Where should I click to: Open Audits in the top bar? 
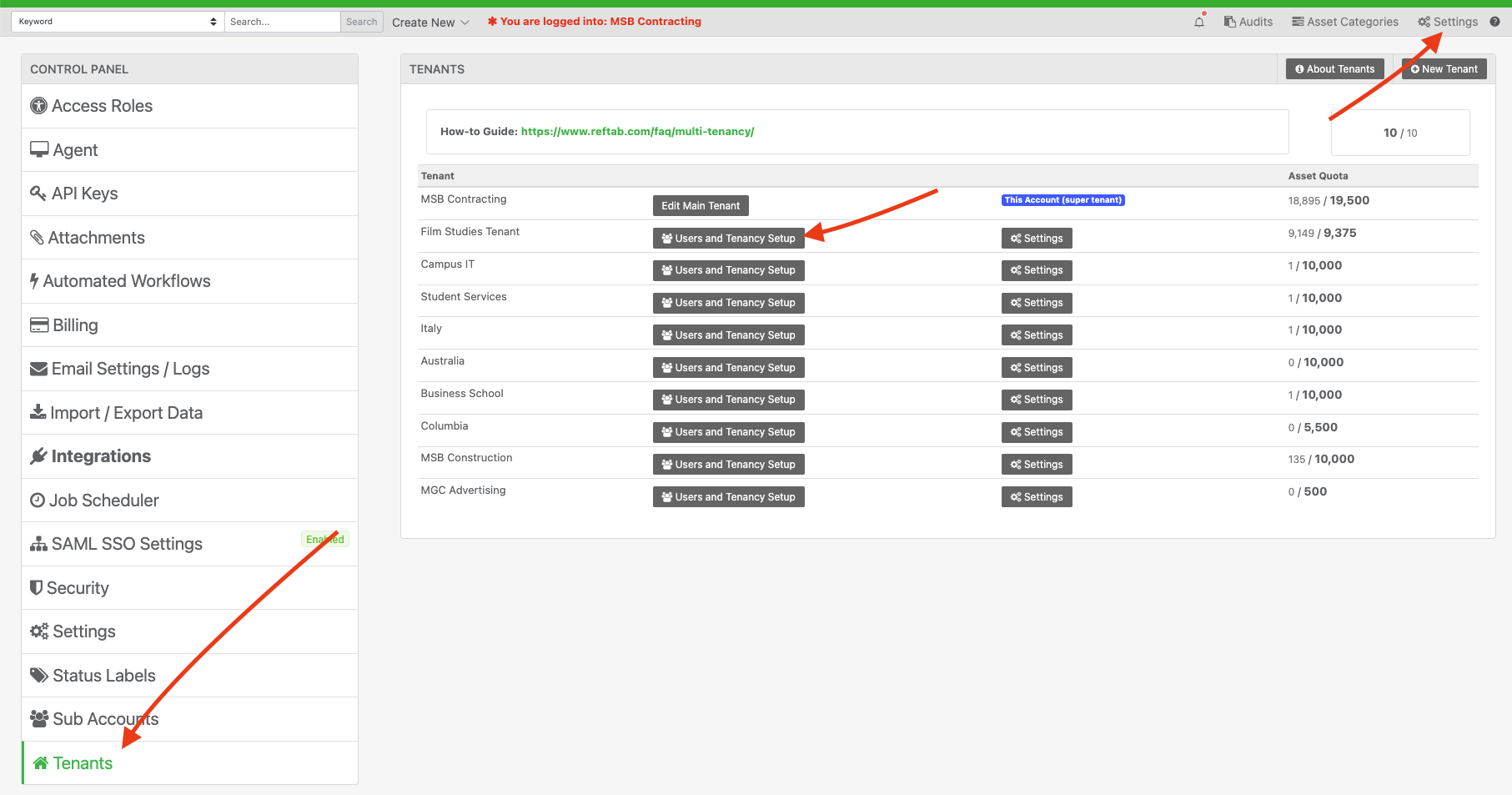point(1248,22)
